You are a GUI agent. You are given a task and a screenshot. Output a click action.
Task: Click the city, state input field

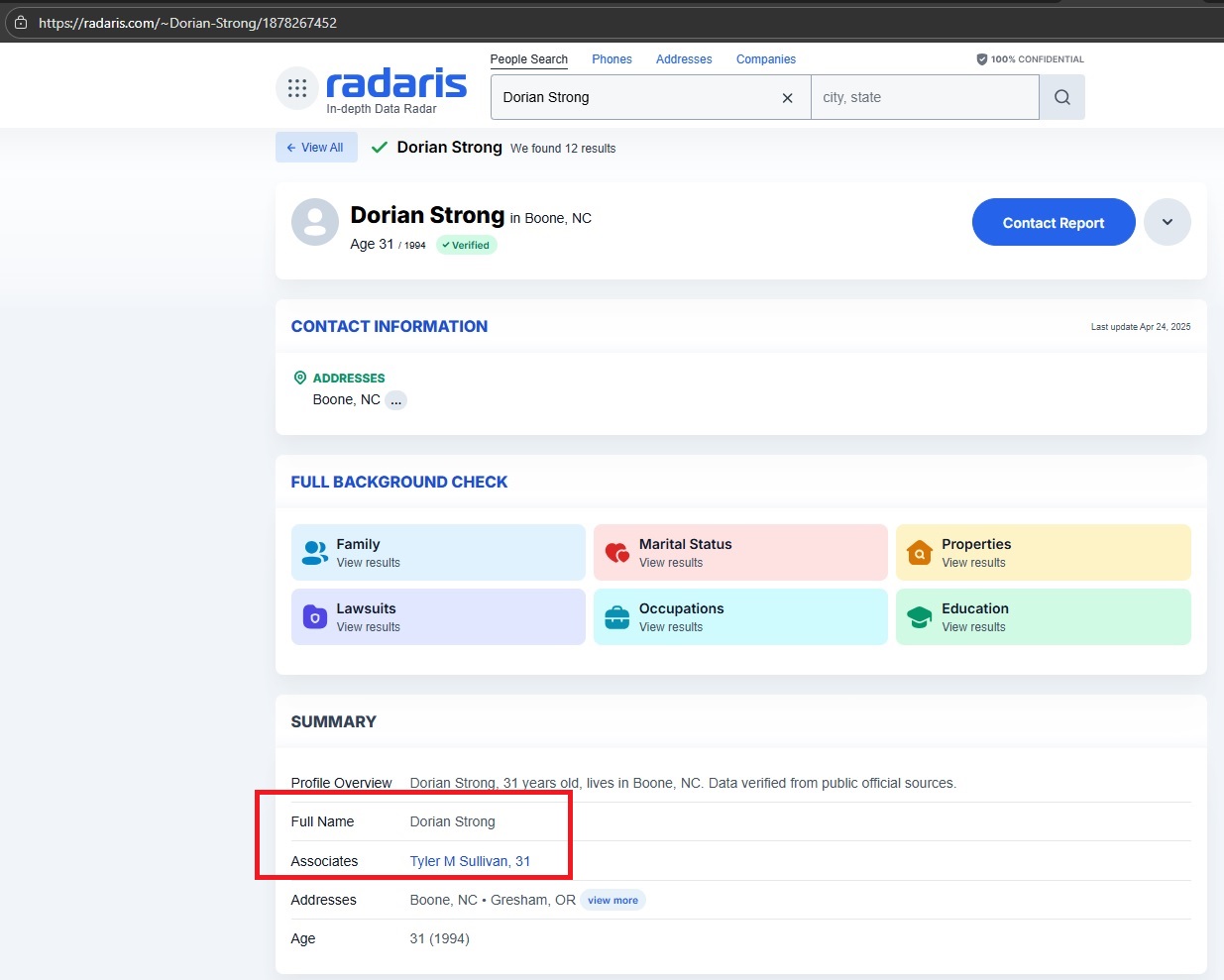pyautogui.click(x=924, y=97)
